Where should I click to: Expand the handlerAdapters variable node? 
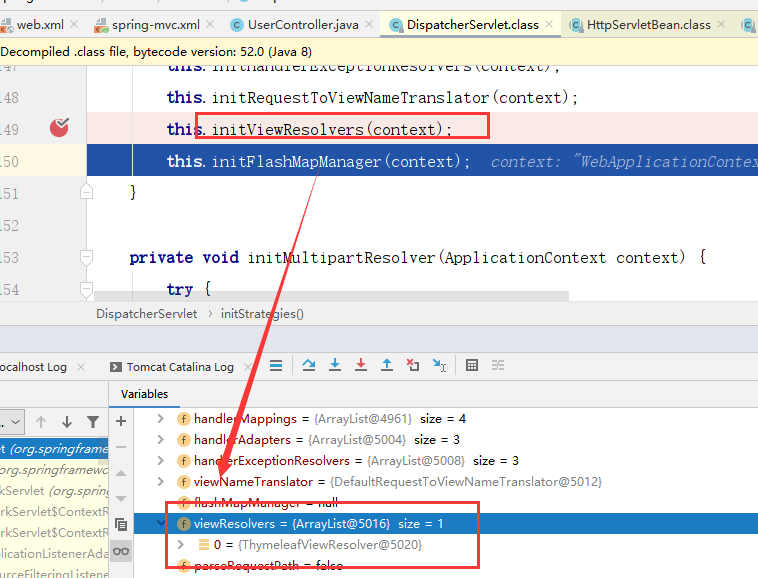[160, 439]
